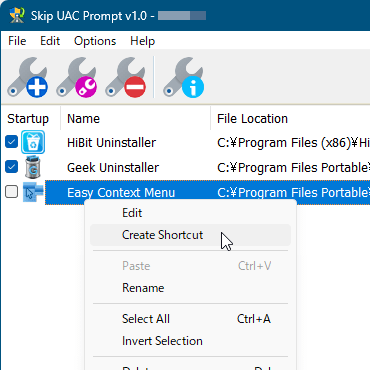Uncheck the Geek Uninstaller startup checkbox

coord(12,166)
